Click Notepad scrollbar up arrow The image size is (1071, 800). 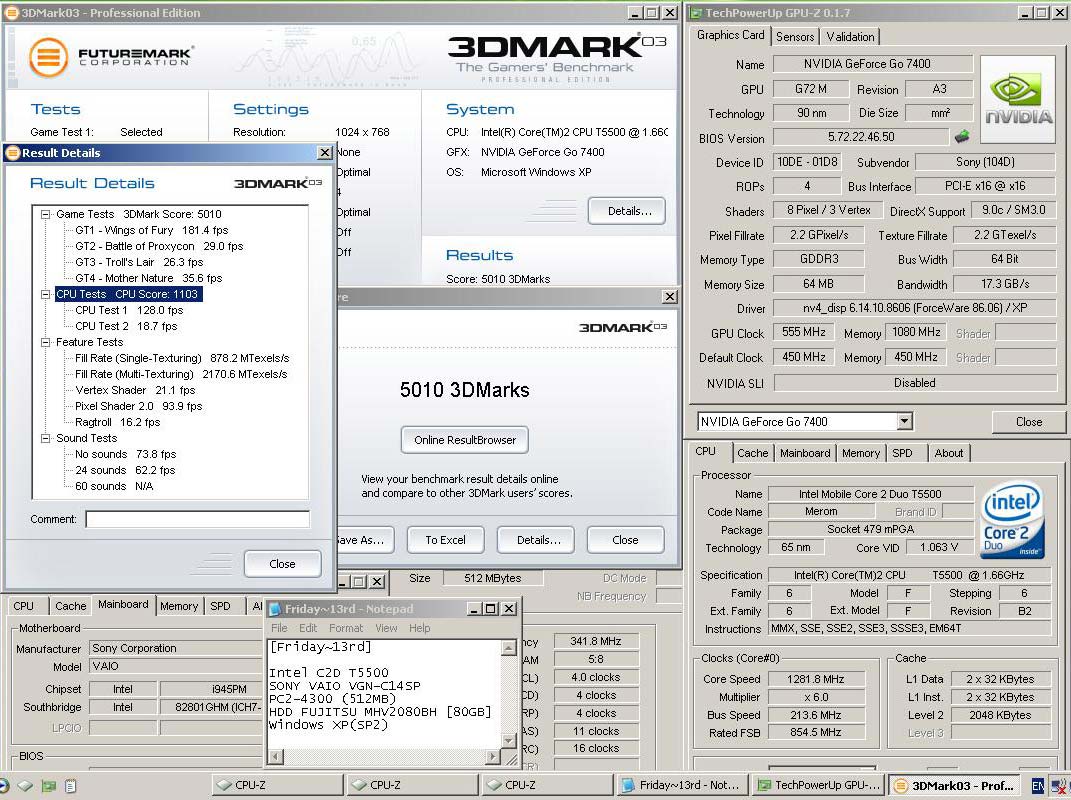[x=508, y=648]
